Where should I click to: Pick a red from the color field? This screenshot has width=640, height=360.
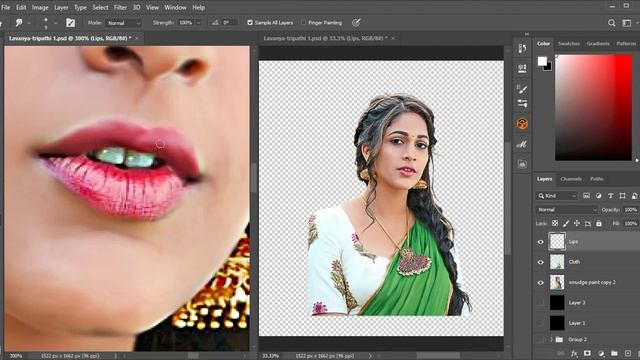(x=593, y=107)
